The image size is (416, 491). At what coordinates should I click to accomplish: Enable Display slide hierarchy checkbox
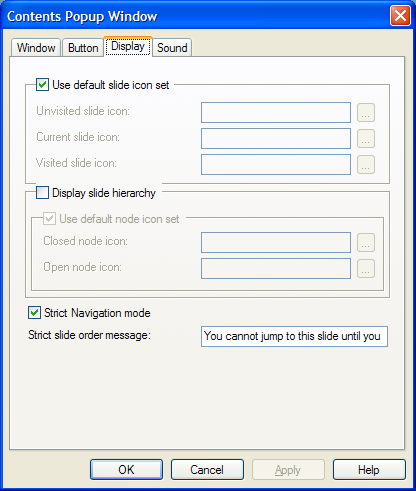click(x=42, y=193)
